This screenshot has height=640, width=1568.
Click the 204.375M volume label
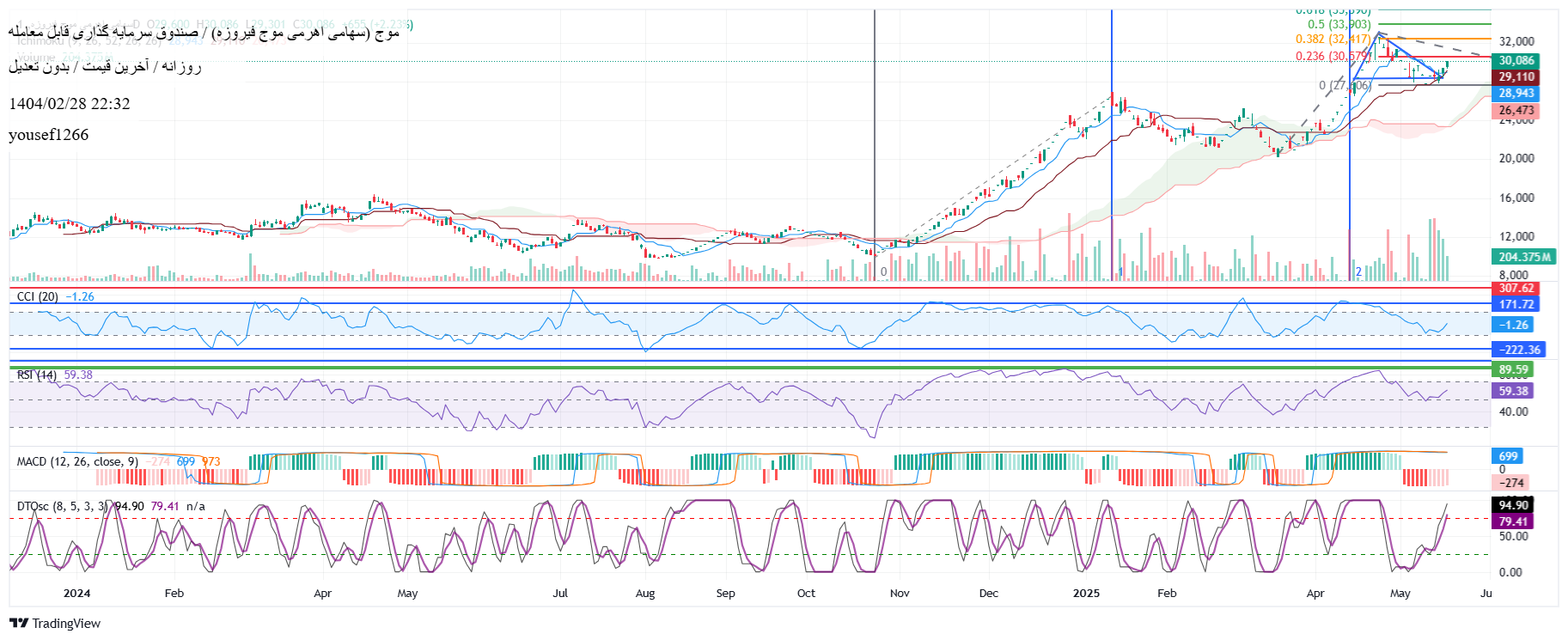pos(1524,257)
